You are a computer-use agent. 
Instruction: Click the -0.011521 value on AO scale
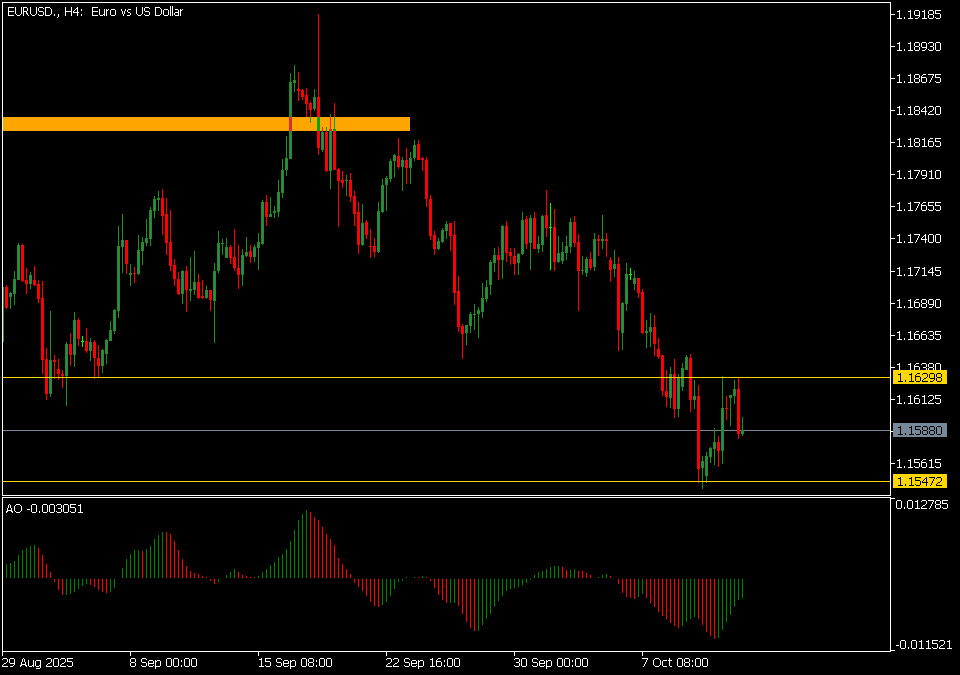click(x=921, y=645)
